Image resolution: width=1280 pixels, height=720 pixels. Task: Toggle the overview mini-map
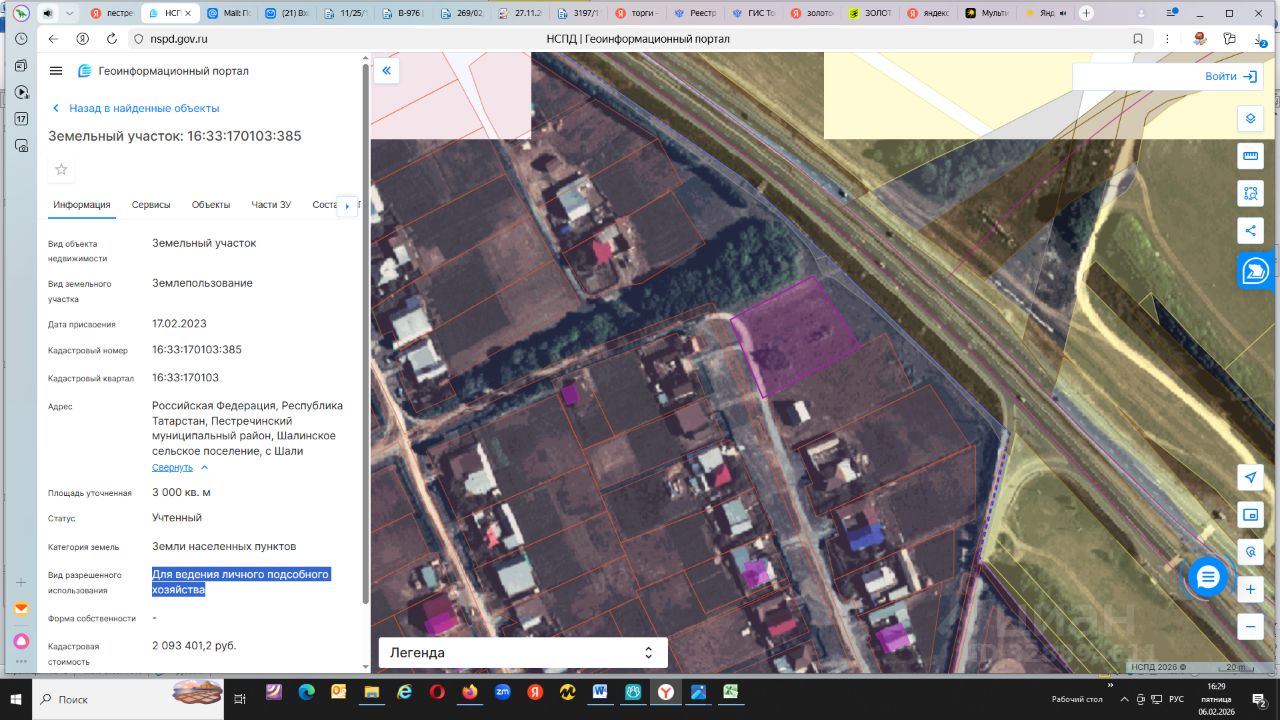point(1249,515)
